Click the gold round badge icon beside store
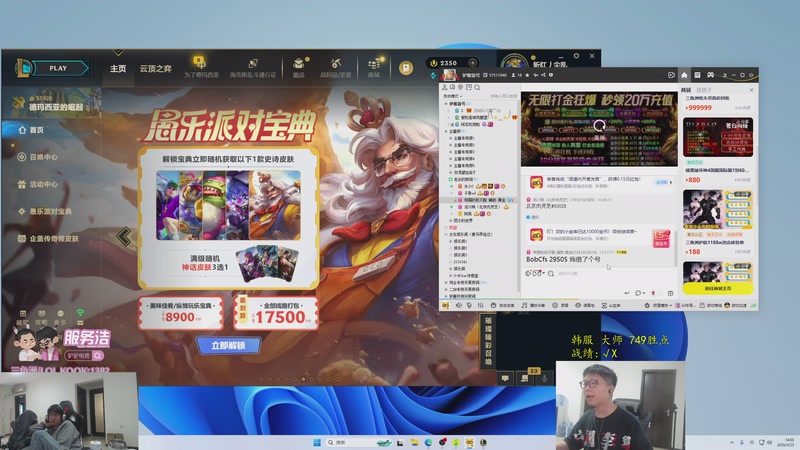The image size is (800, 450). [406, 68]
